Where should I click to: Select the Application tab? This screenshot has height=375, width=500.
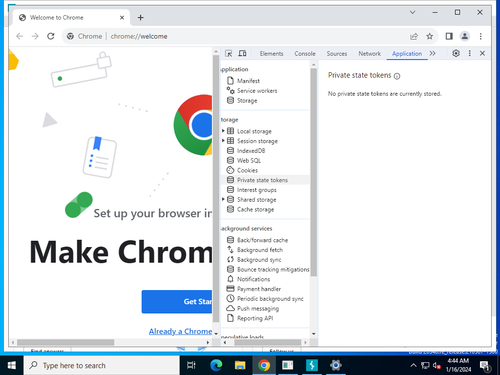point(407,53)
